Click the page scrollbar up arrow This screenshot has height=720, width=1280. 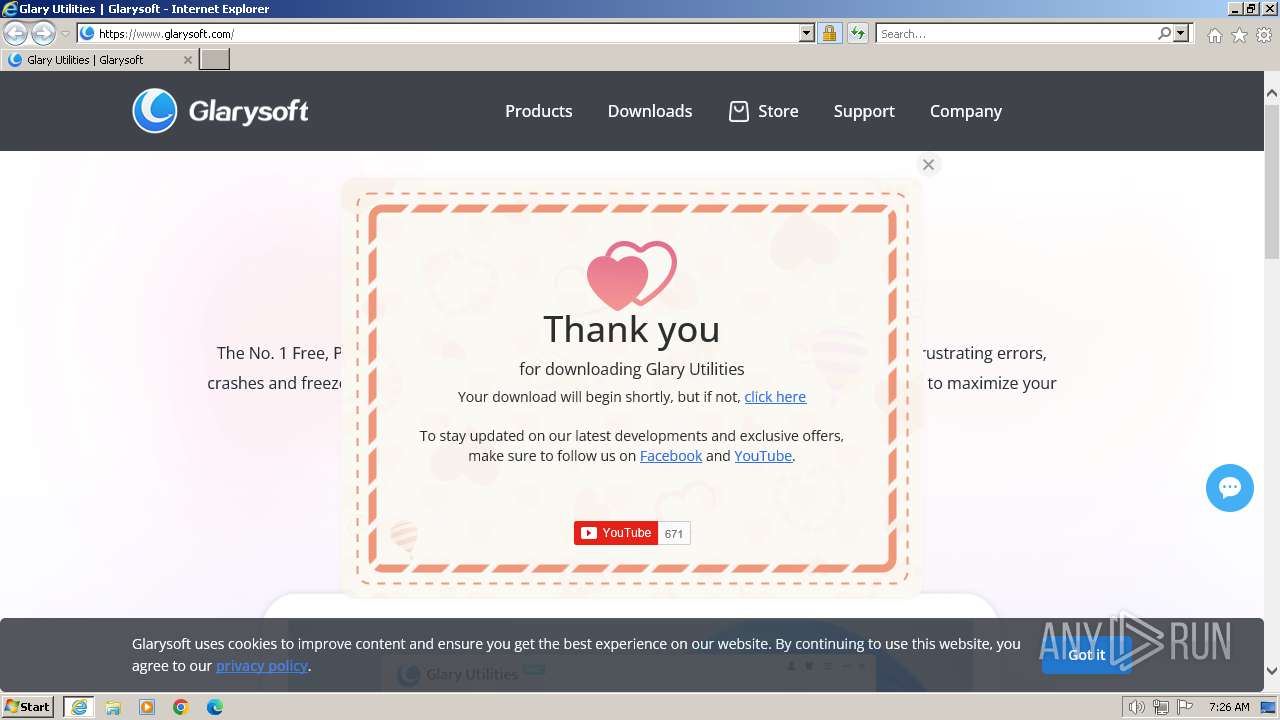pyautogui.click(x=1272, y=94)
